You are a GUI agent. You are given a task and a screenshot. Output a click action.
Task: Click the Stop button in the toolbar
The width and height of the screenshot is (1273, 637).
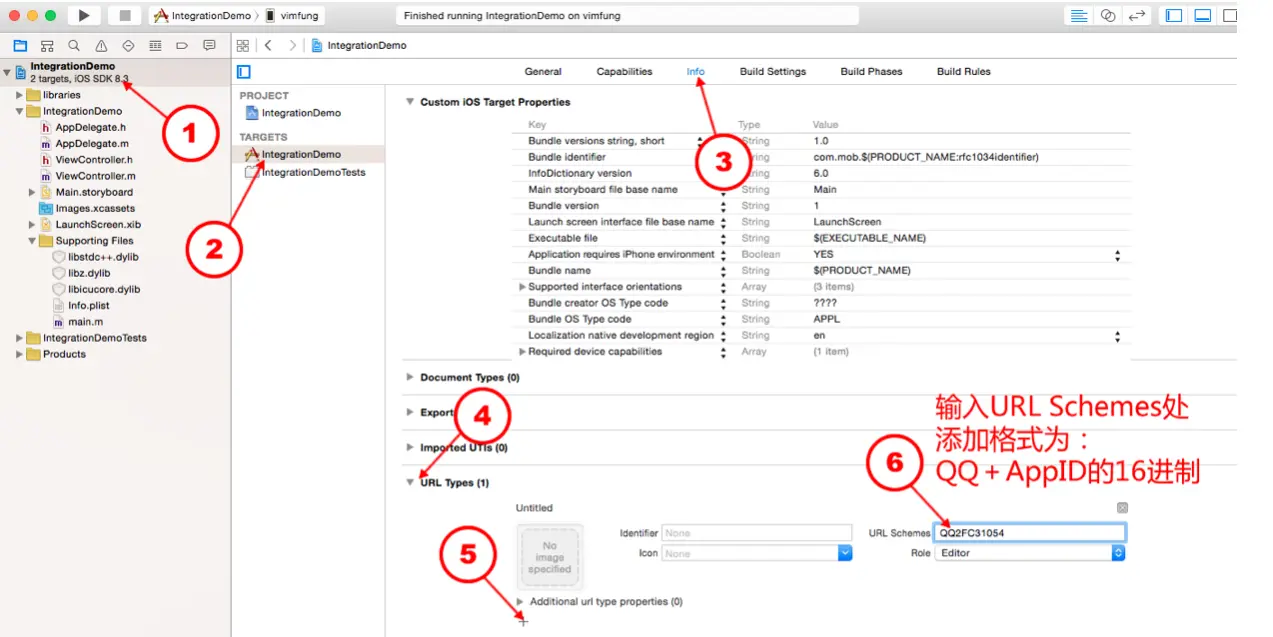point(125,15)
